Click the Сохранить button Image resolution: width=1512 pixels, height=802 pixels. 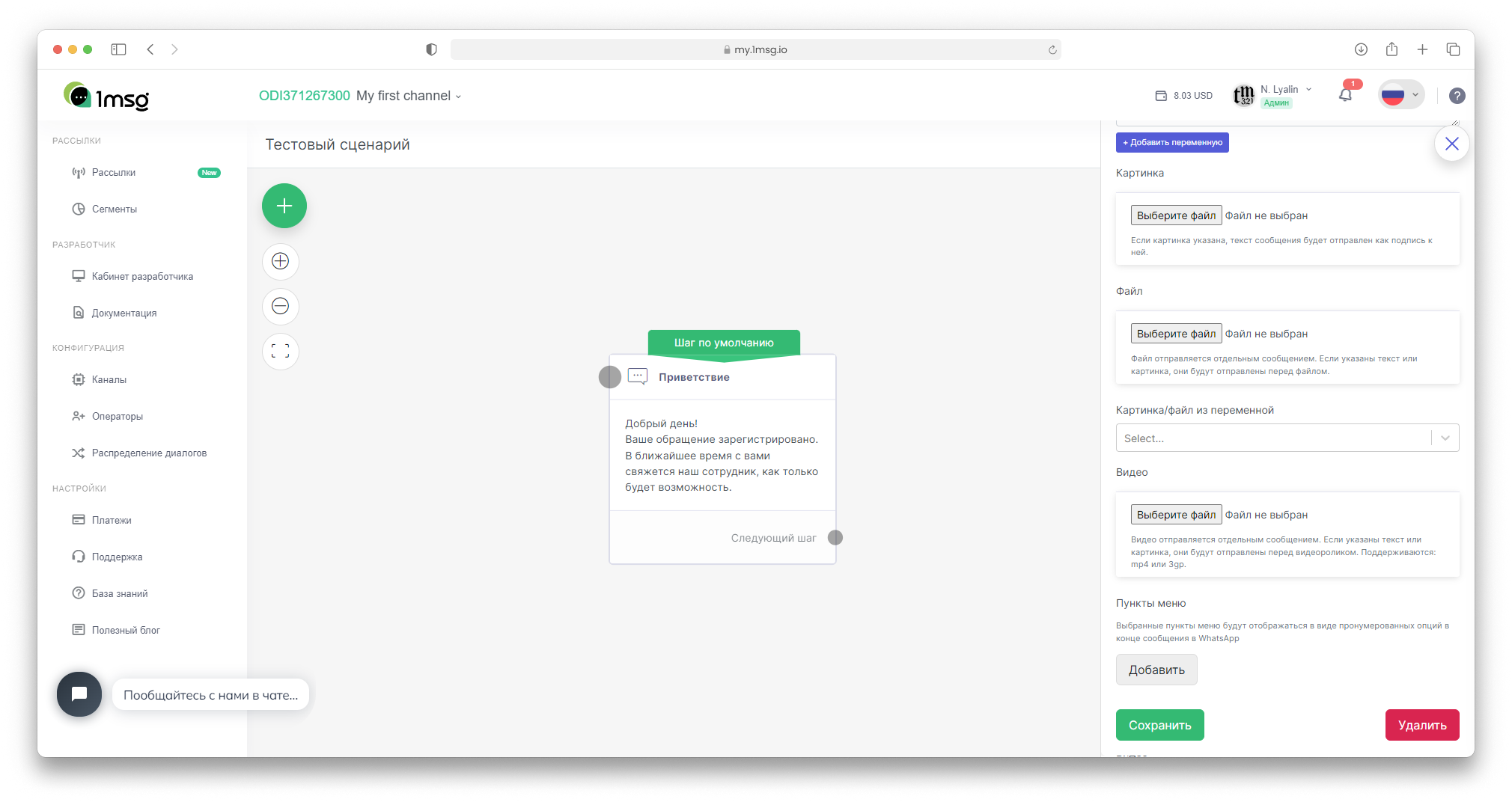(1159, 725)
